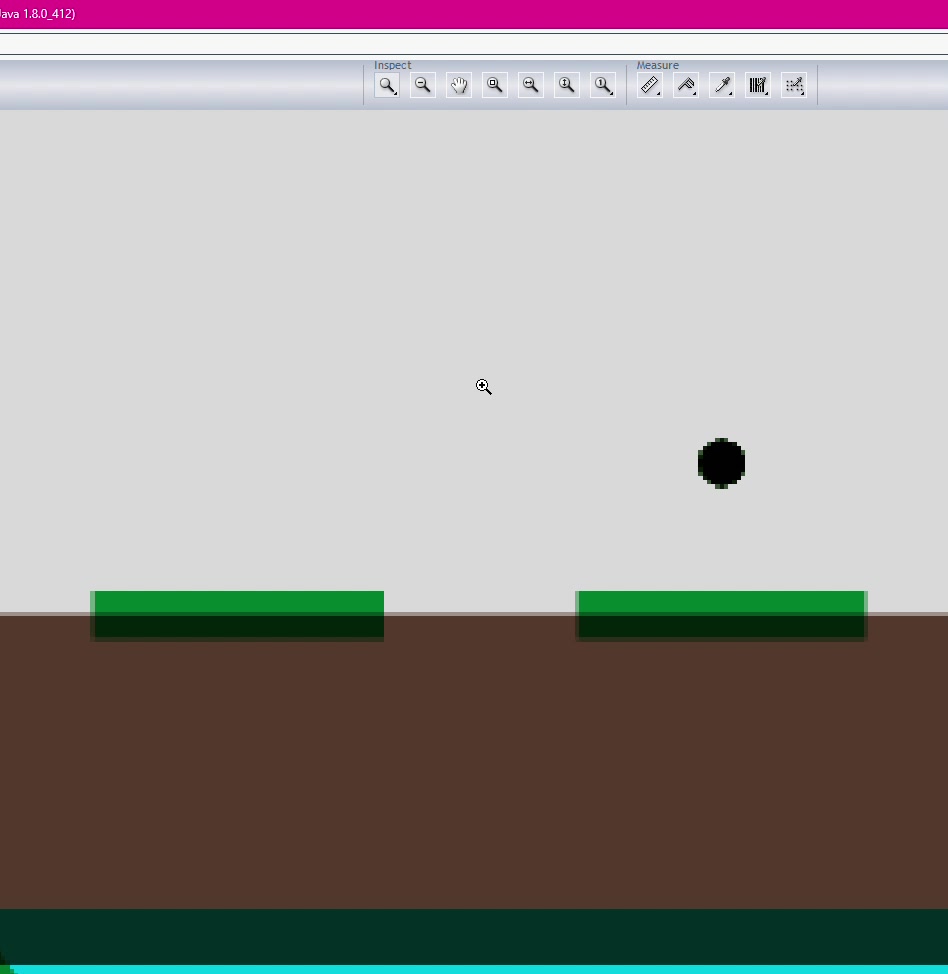The height and width of the screenshot is (974, 948).
Task: Select the Zoom In magnifier tool
Action: [386, 86]
